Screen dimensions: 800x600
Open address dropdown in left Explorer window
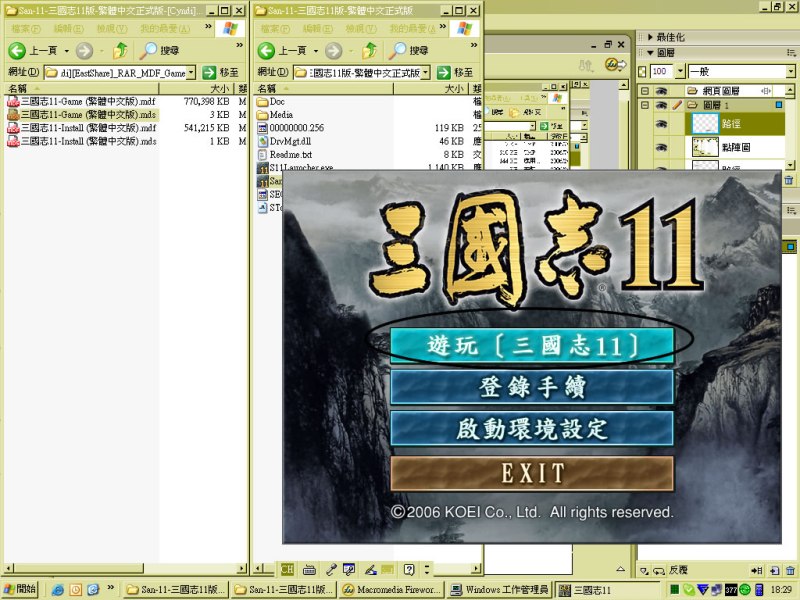191,73
